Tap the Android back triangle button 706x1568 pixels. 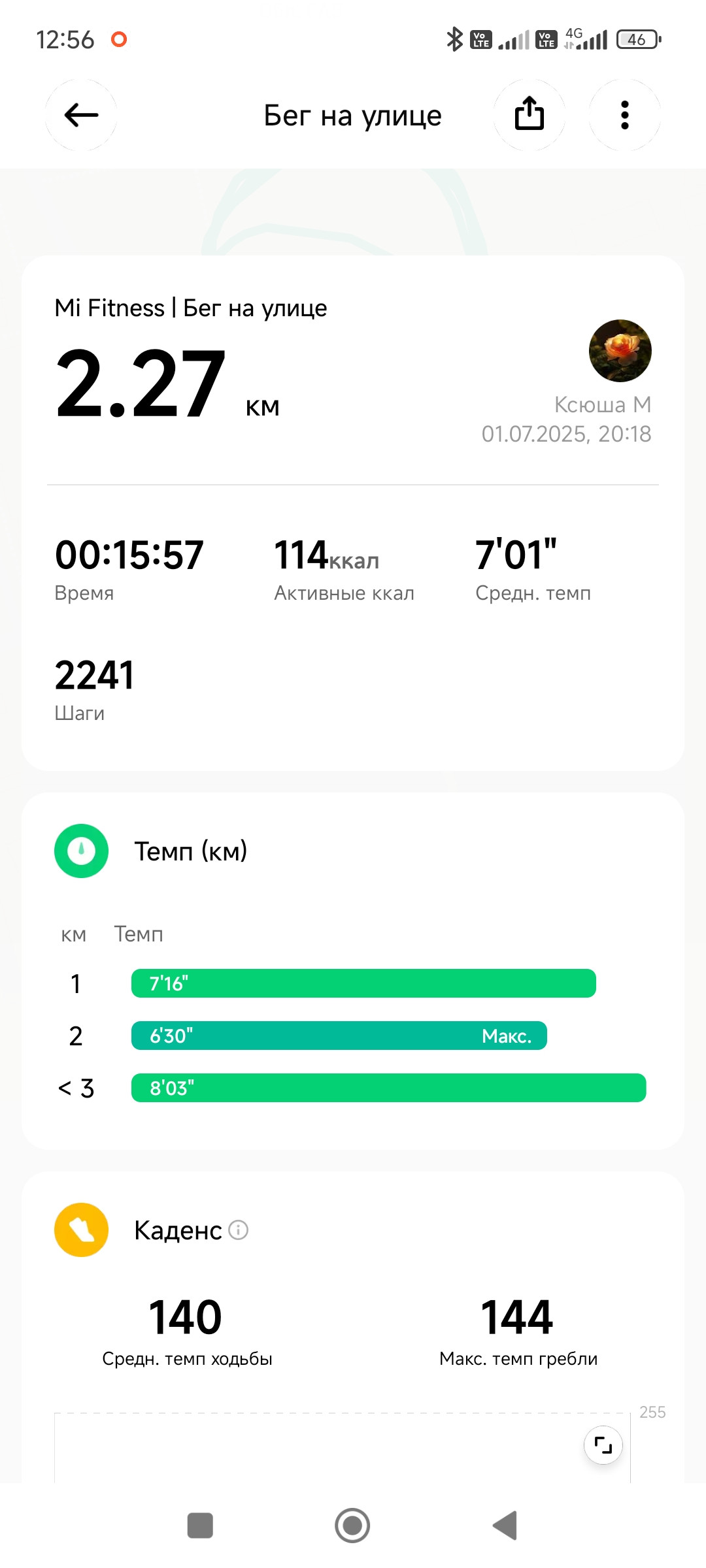505,1526
